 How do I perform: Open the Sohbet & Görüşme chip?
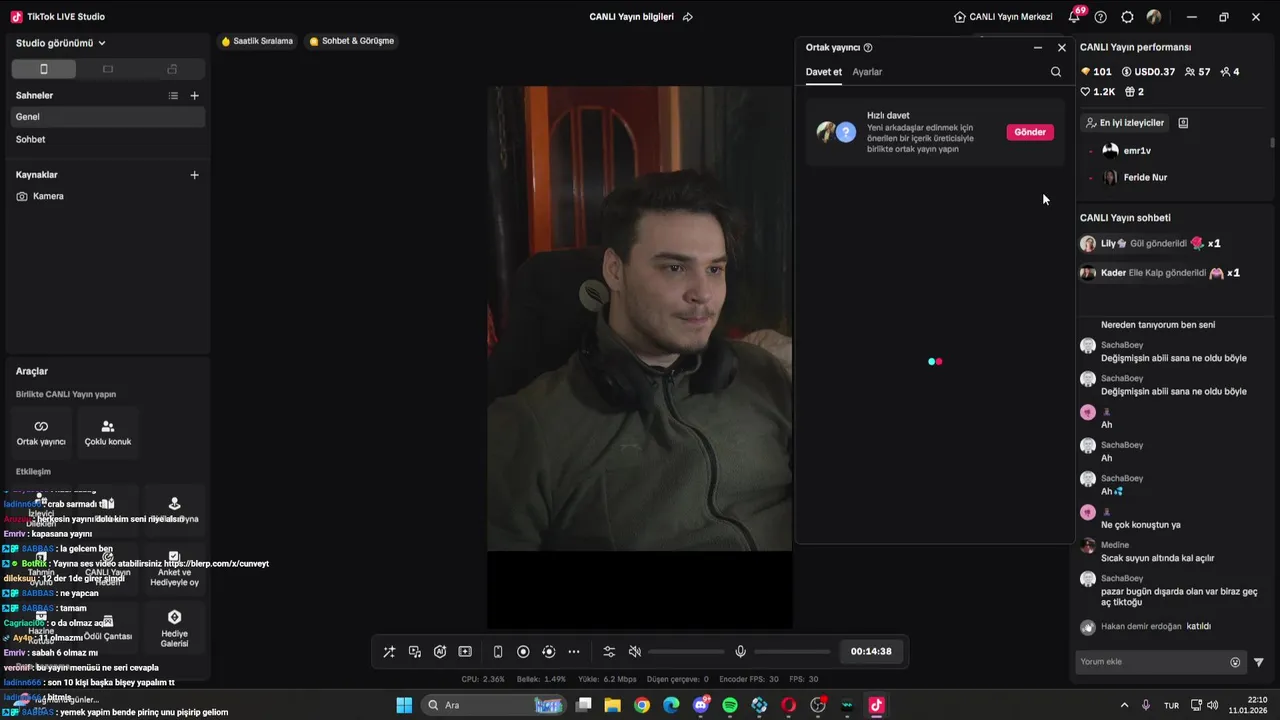(351, 41)
